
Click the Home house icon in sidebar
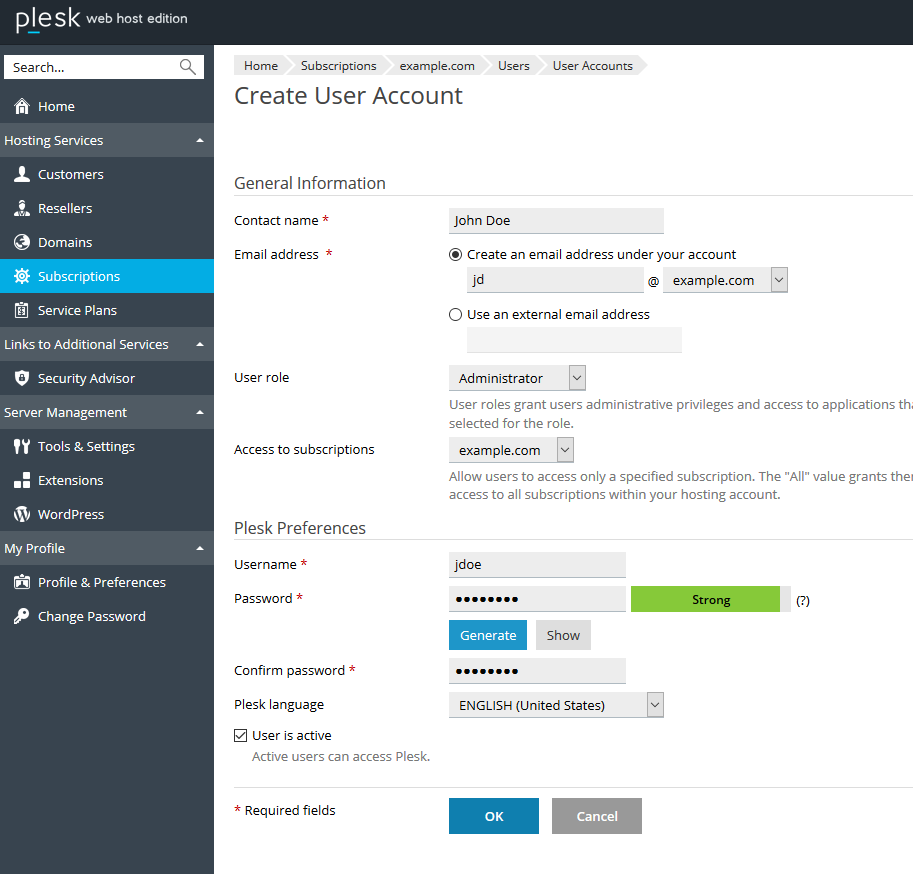(x=21, y=106)
